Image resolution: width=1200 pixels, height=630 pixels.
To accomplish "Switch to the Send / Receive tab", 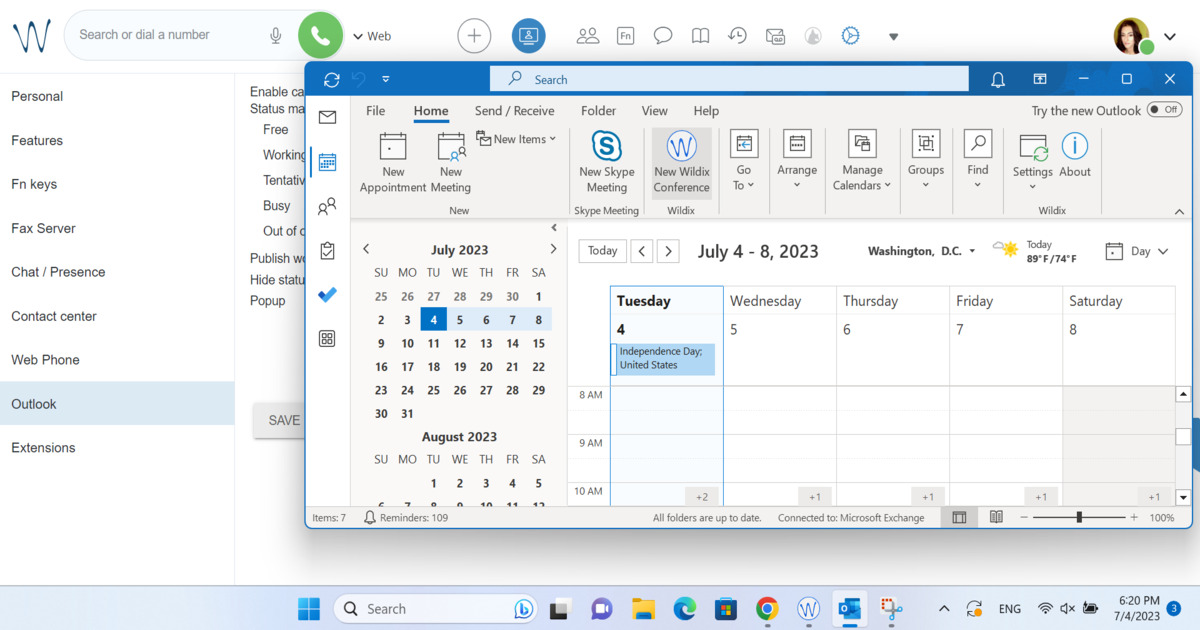I will tap(514, 111).
